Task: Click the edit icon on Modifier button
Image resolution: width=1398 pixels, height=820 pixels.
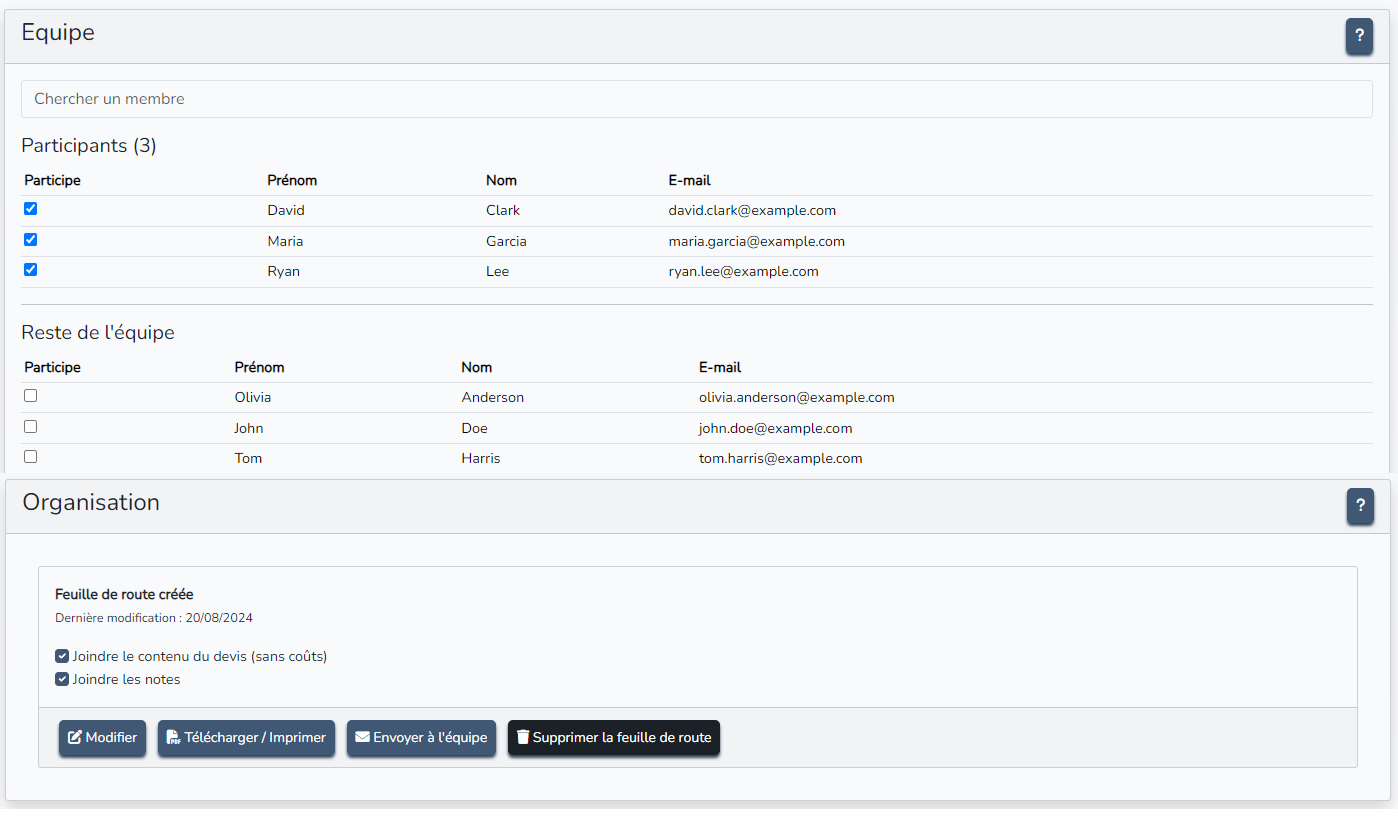Action: tap(75, 738)
